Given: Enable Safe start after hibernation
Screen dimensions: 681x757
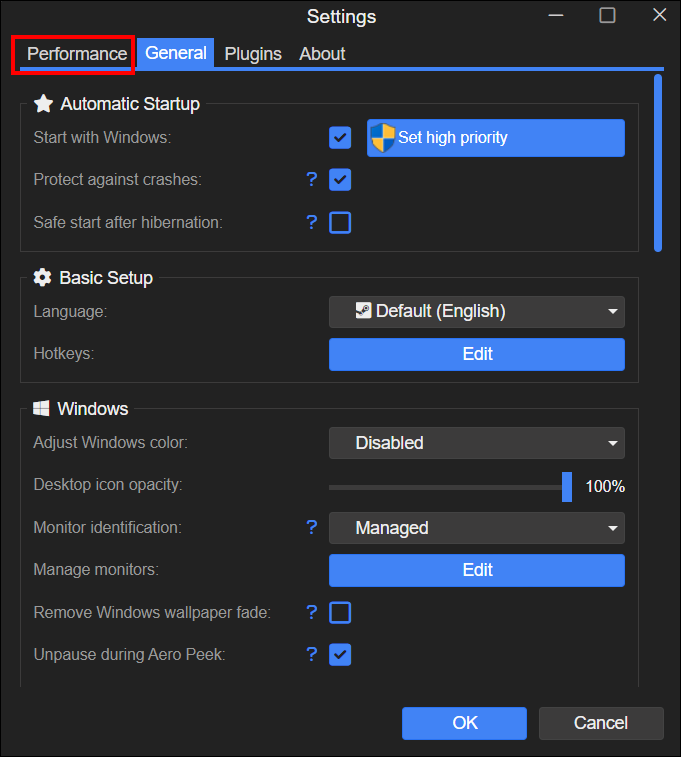Looking at the screenshot, I should coord(340,223).
